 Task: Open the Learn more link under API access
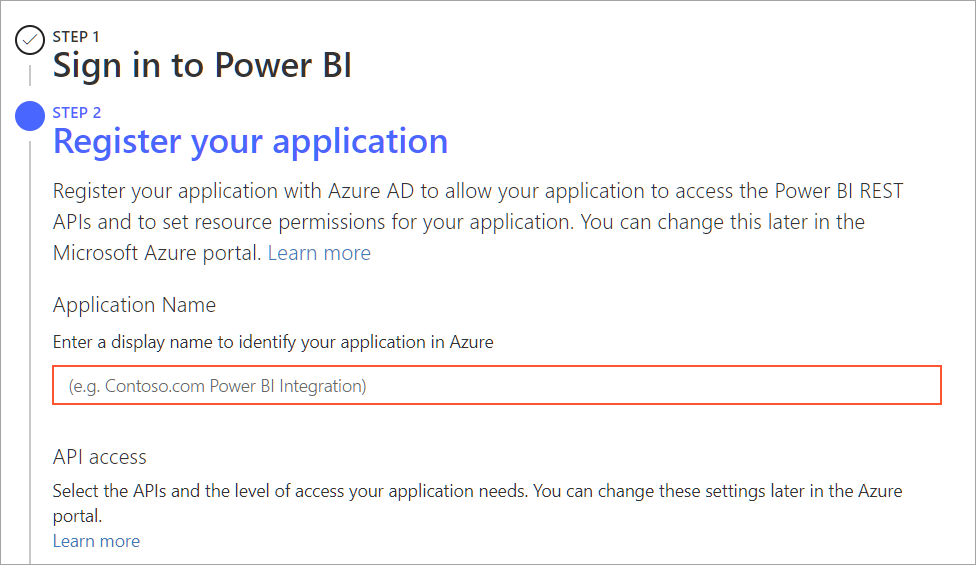[x=96, y=541]
